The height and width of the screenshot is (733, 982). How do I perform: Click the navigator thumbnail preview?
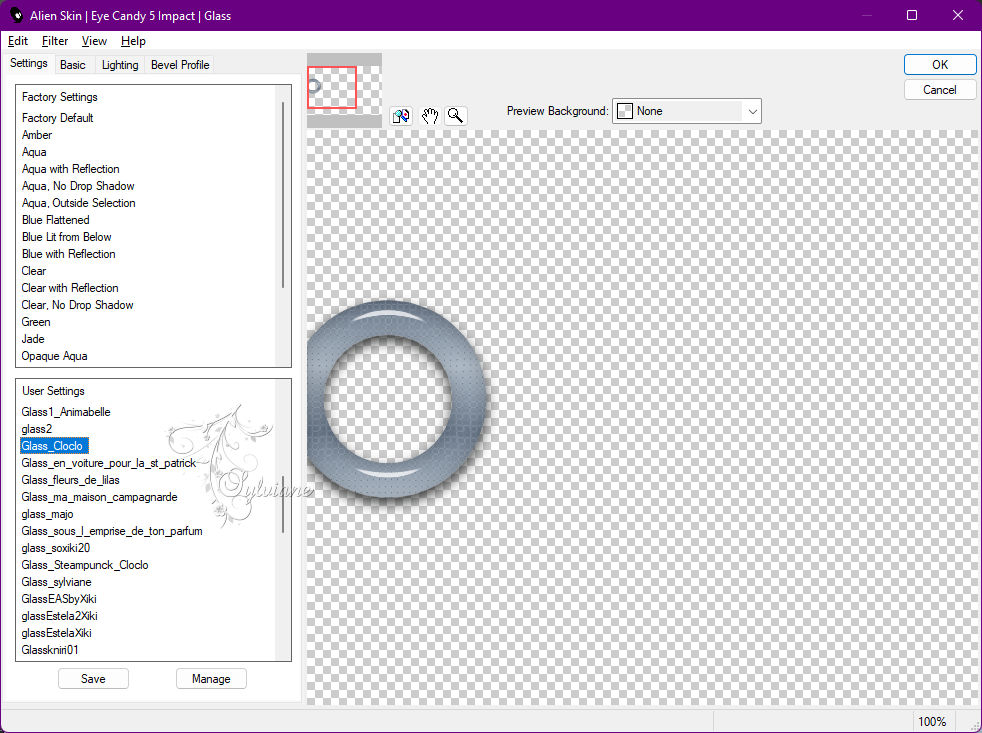(344, 90)
